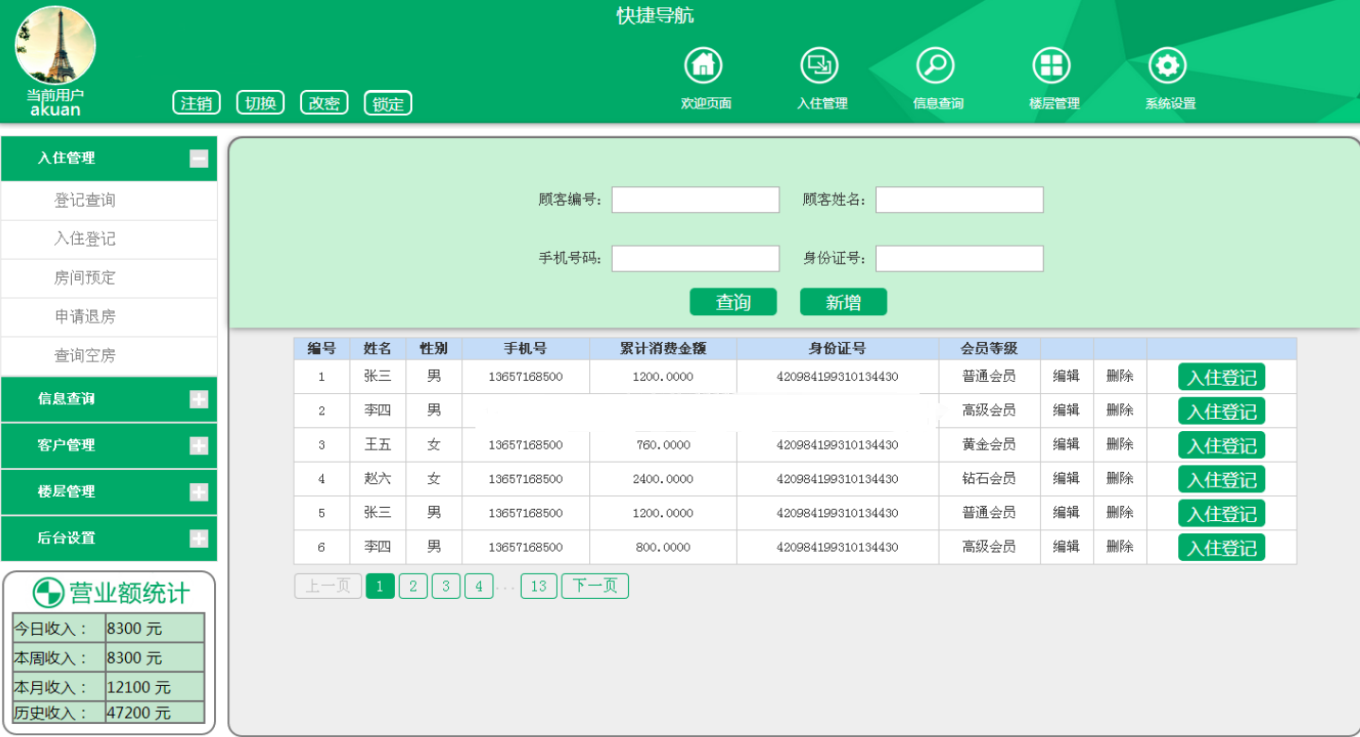Click the 注销 logout button
The height and width of the screenshot is (737, 1360).
click(x=196, y=102)
